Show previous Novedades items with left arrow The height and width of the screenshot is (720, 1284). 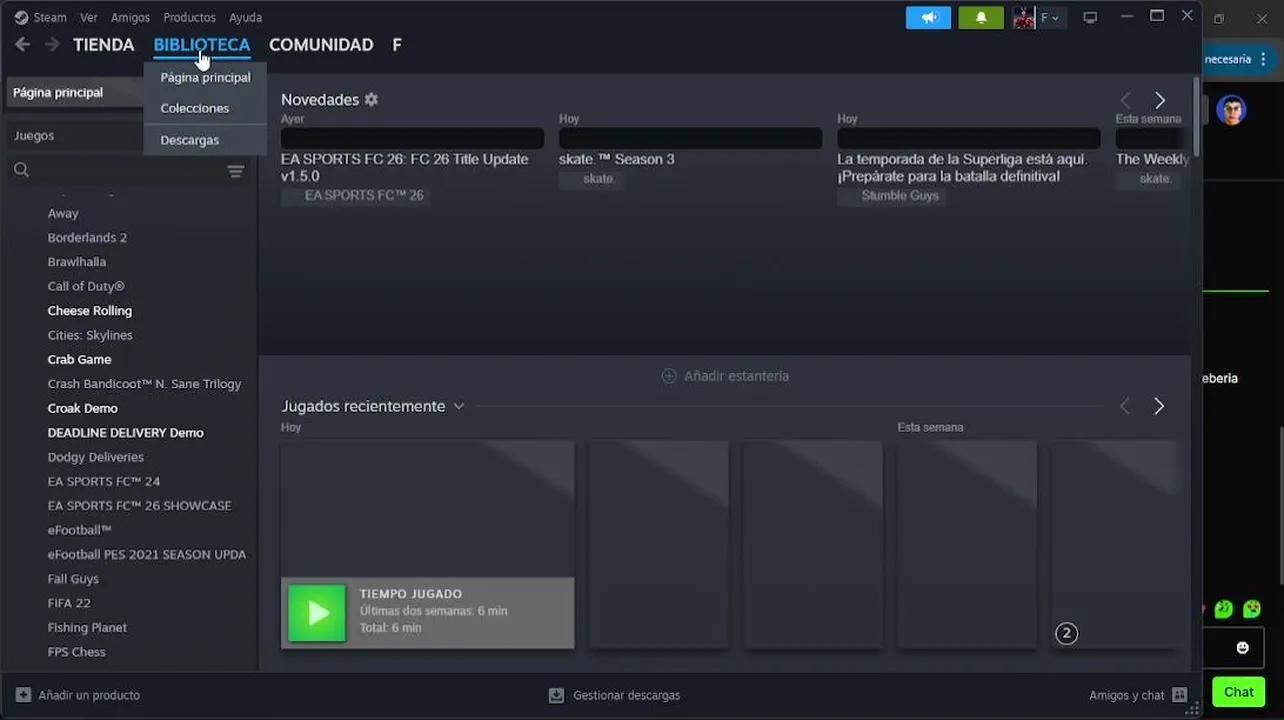(x=1126, y=100)
